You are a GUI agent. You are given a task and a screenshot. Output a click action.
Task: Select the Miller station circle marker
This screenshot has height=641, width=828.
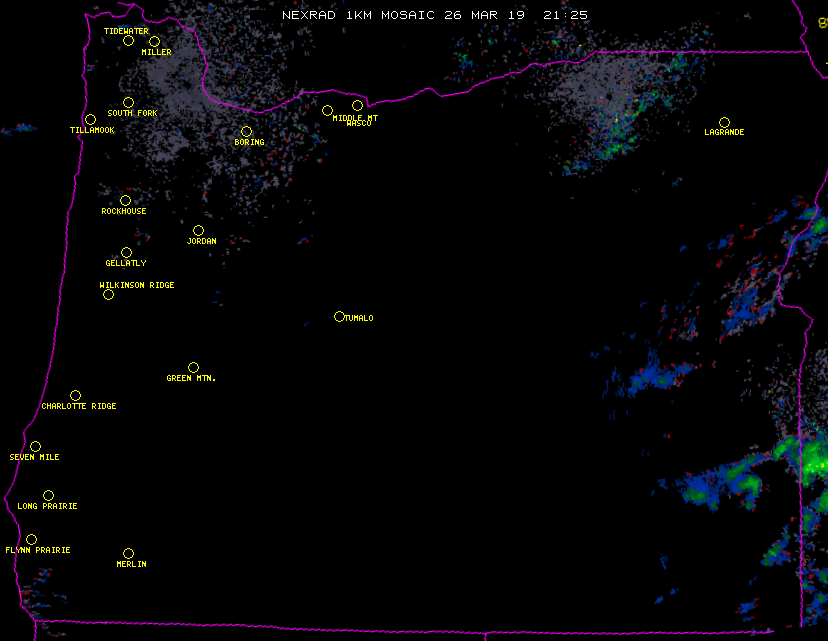154,42
